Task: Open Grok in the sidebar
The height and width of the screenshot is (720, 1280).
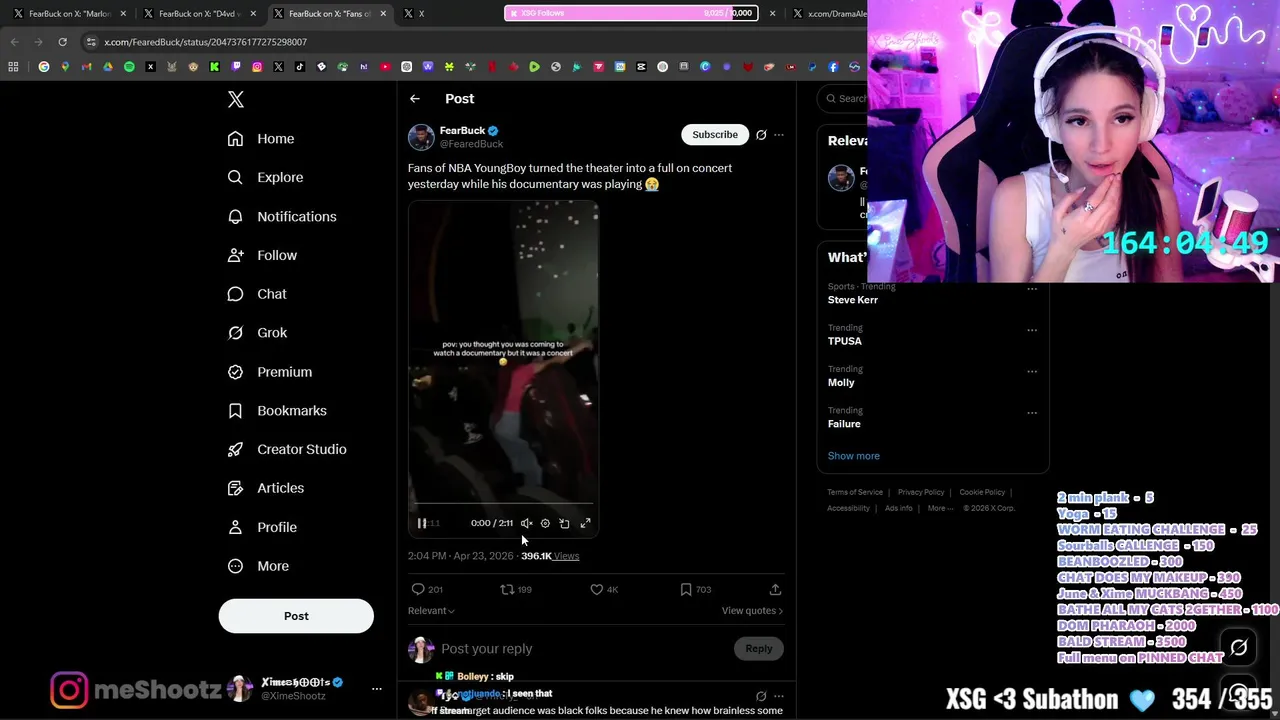Action: (257, 333)
